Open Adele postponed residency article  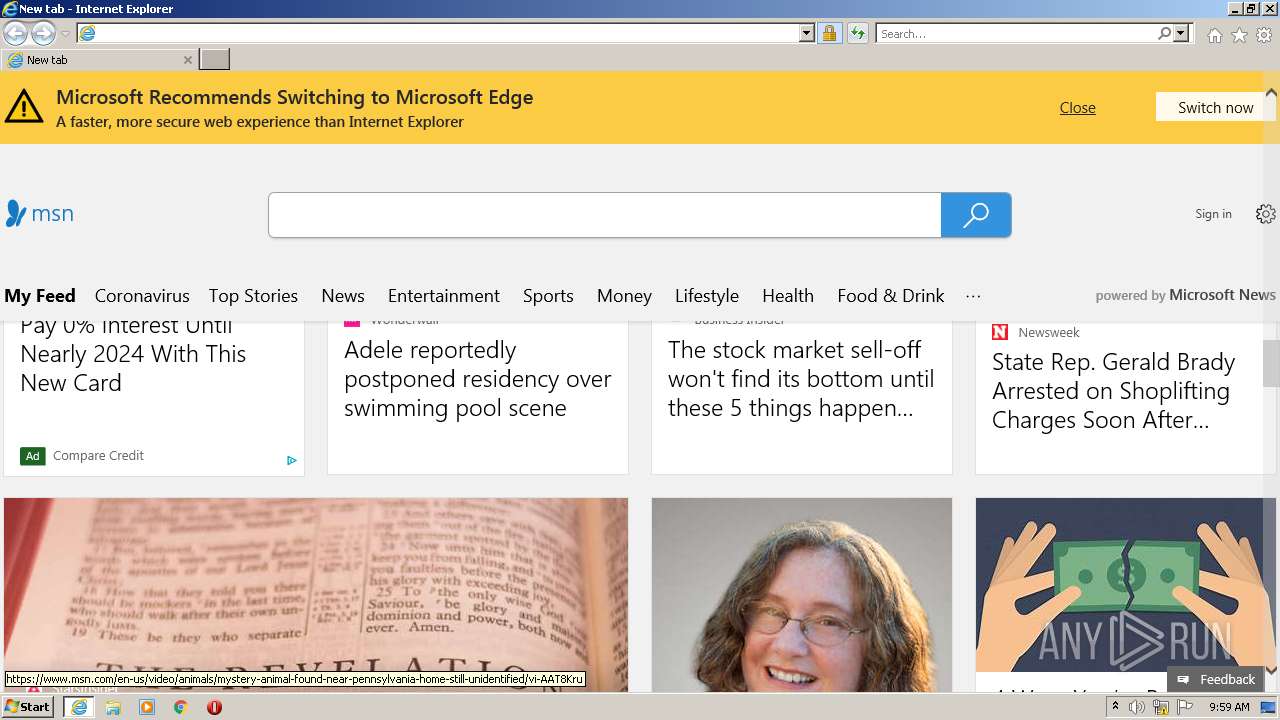click(x=478, y=379)
